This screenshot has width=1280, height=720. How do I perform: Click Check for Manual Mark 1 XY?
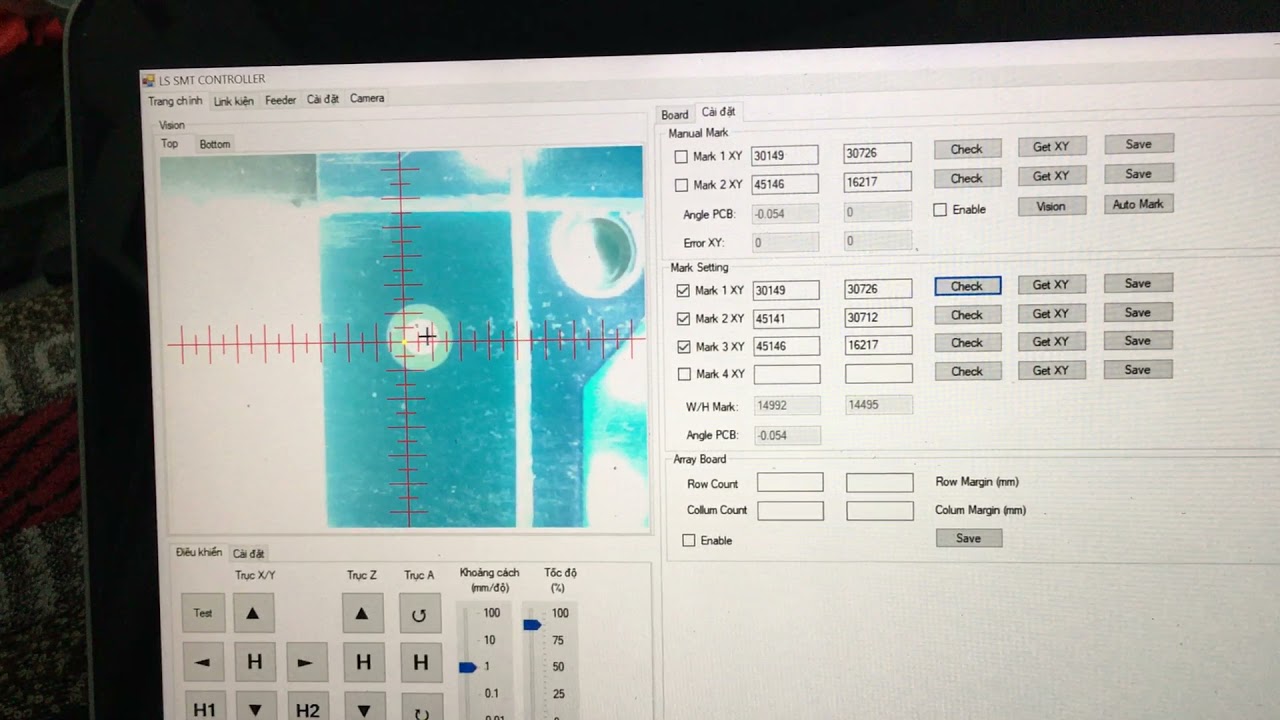(967, 149)
